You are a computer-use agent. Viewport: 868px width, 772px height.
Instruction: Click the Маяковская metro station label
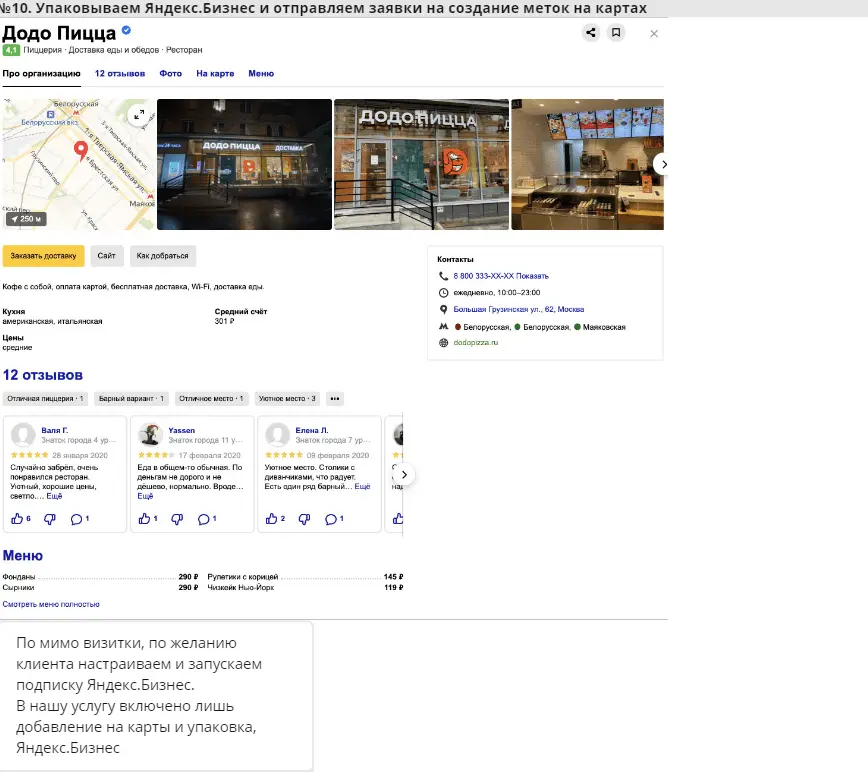click(604, 327)
